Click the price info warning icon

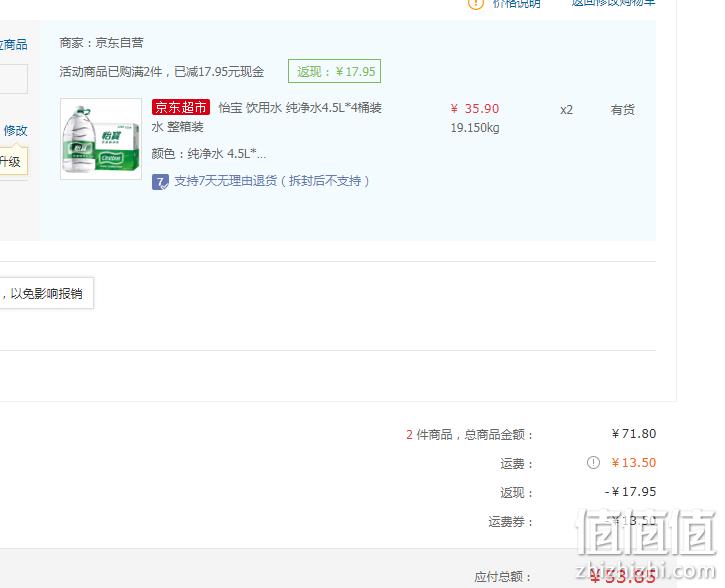click(476, 4)
